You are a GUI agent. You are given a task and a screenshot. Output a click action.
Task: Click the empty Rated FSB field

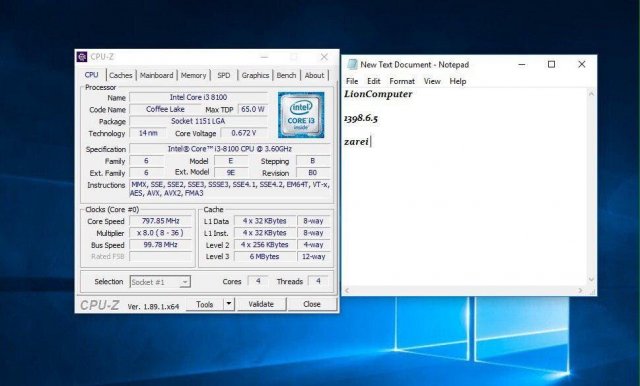160,257
